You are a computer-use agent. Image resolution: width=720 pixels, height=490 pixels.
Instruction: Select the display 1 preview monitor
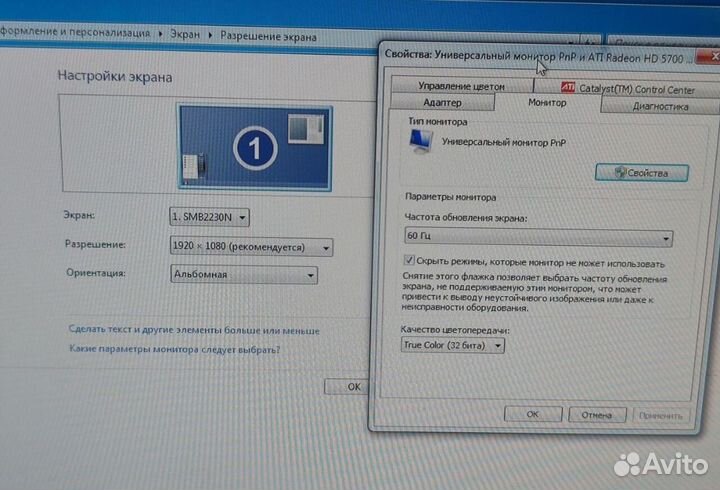(254, 148)
